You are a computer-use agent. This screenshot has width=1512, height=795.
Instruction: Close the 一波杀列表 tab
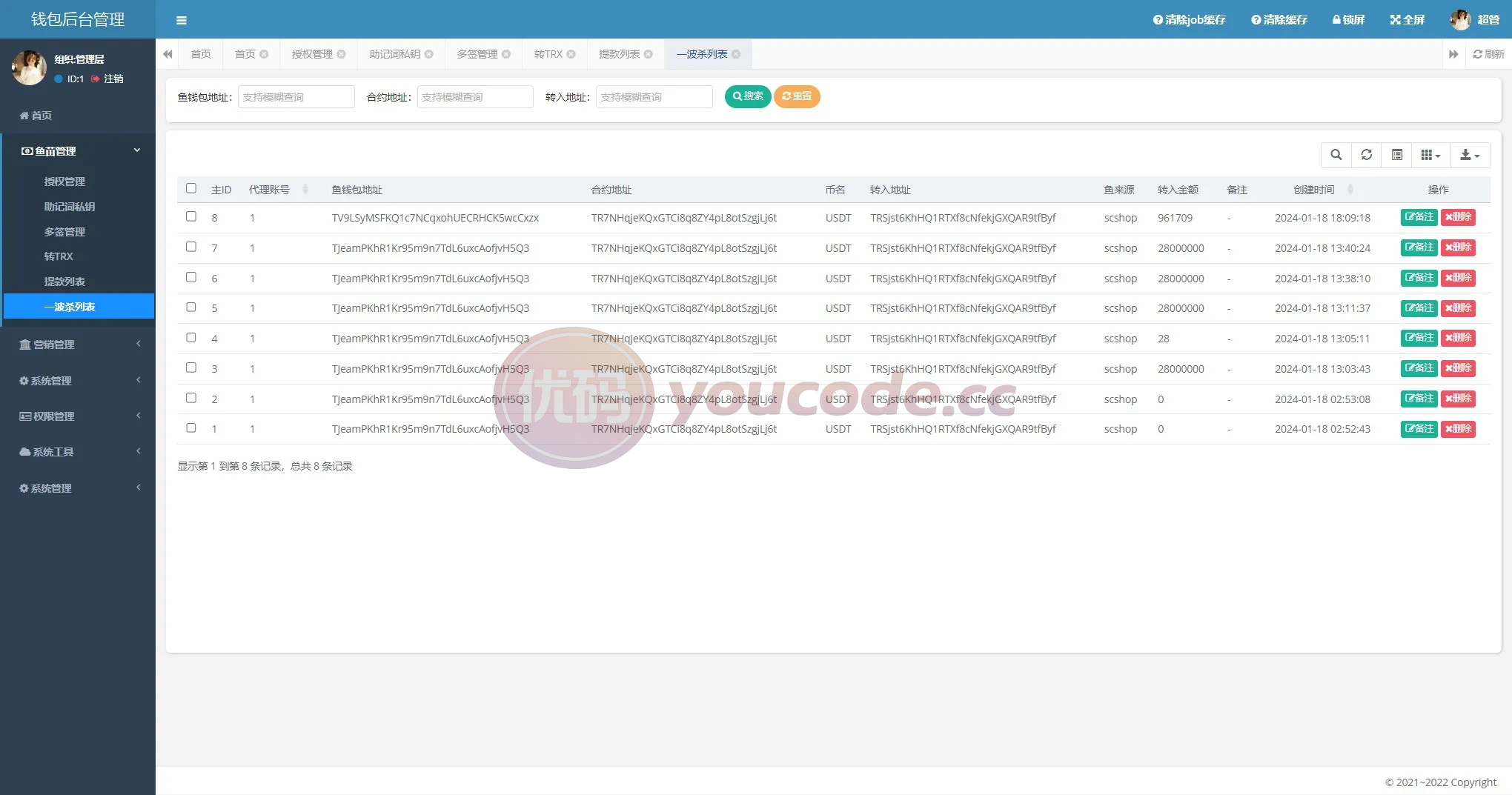pos(736,54)
